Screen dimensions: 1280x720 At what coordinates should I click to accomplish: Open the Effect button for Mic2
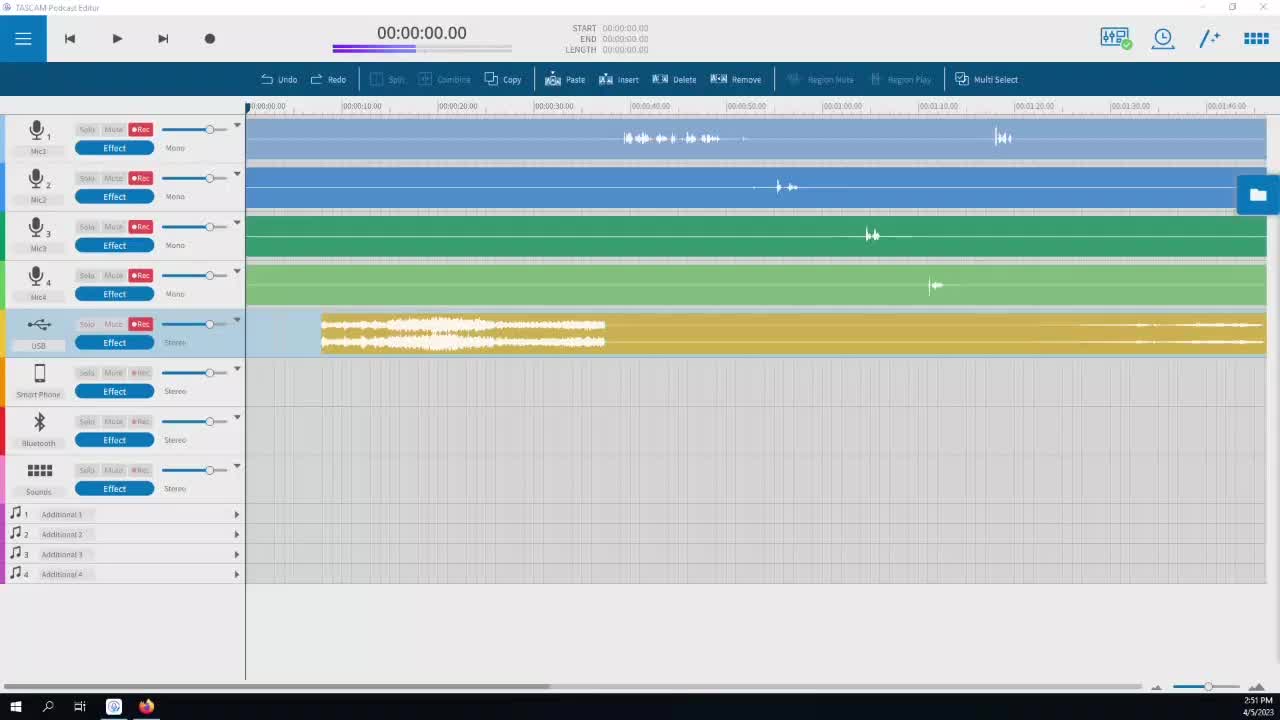115,196
